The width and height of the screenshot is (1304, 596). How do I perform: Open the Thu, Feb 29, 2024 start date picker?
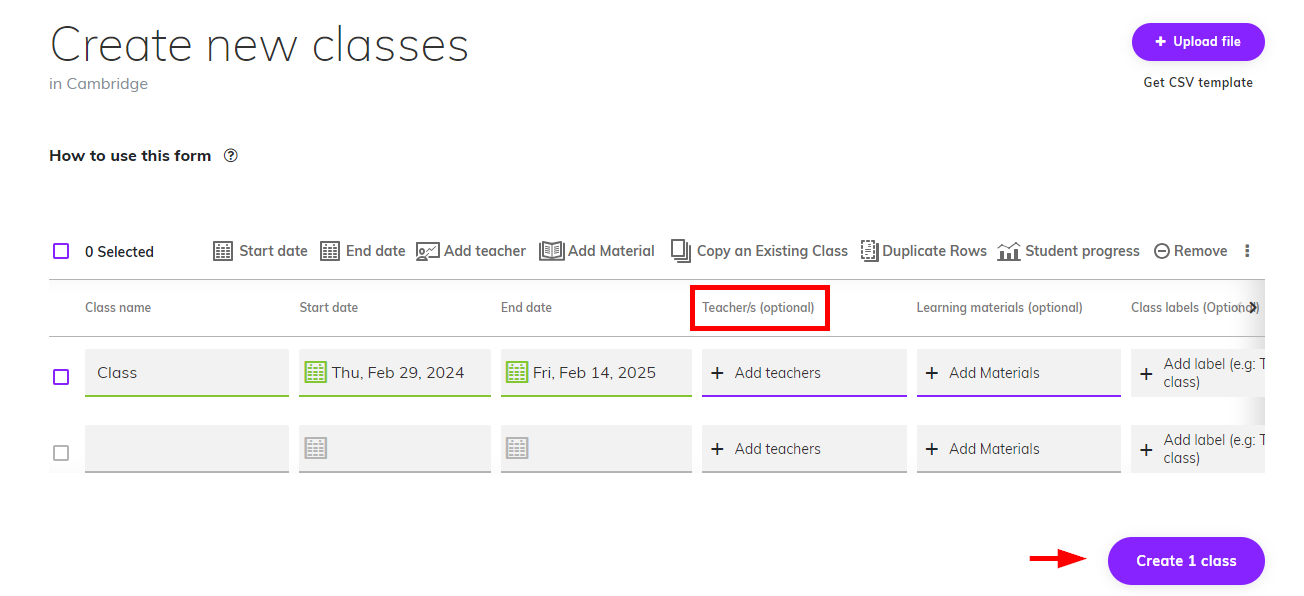[x=397, y=373]
